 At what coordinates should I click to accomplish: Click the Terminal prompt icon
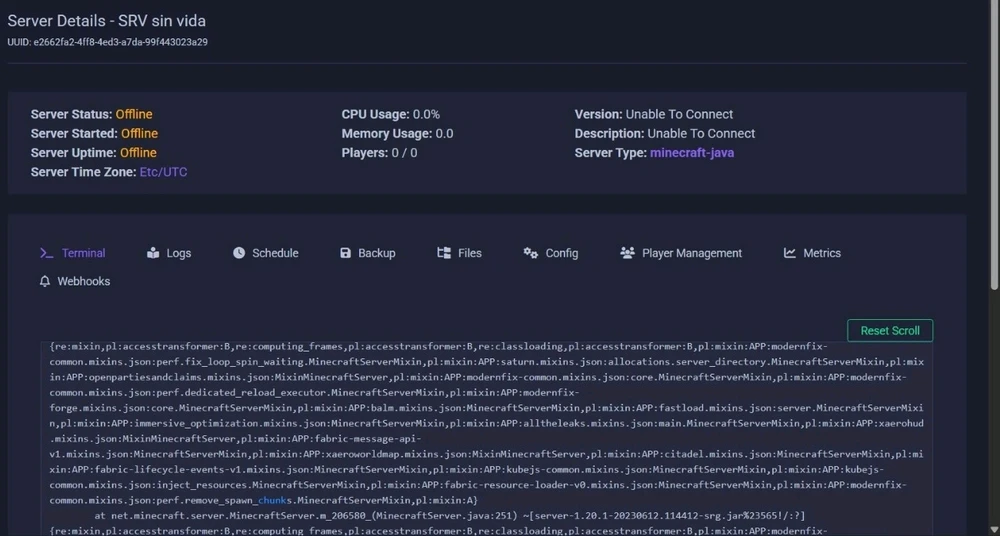[x=46, y=253]
